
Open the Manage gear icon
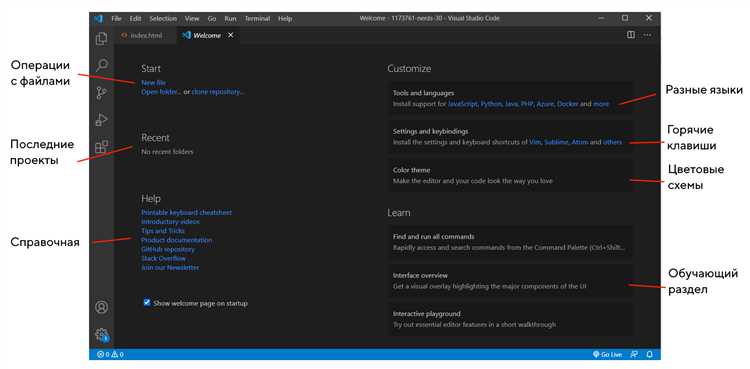[x=101, y=335]
